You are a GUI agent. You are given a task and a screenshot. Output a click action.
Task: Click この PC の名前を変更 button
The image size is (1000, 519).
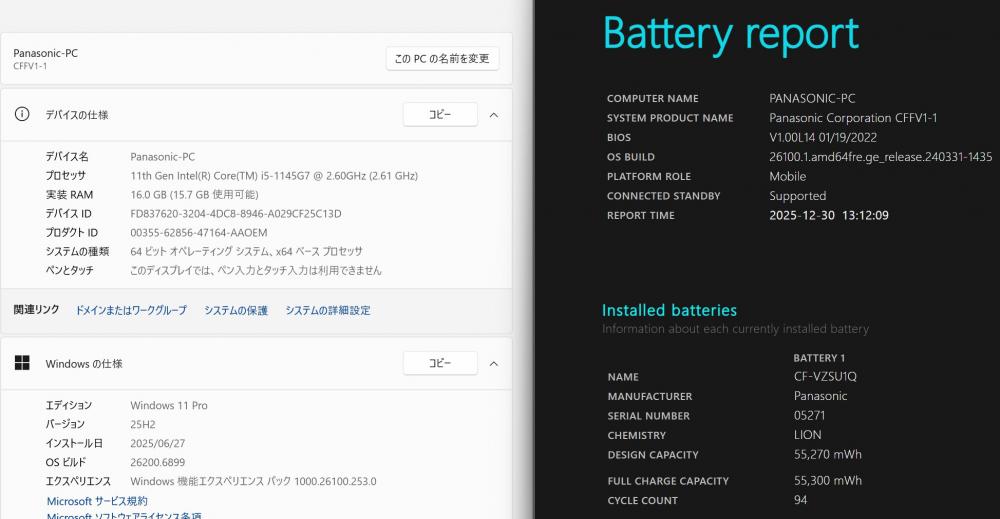[x=442, y=59]
